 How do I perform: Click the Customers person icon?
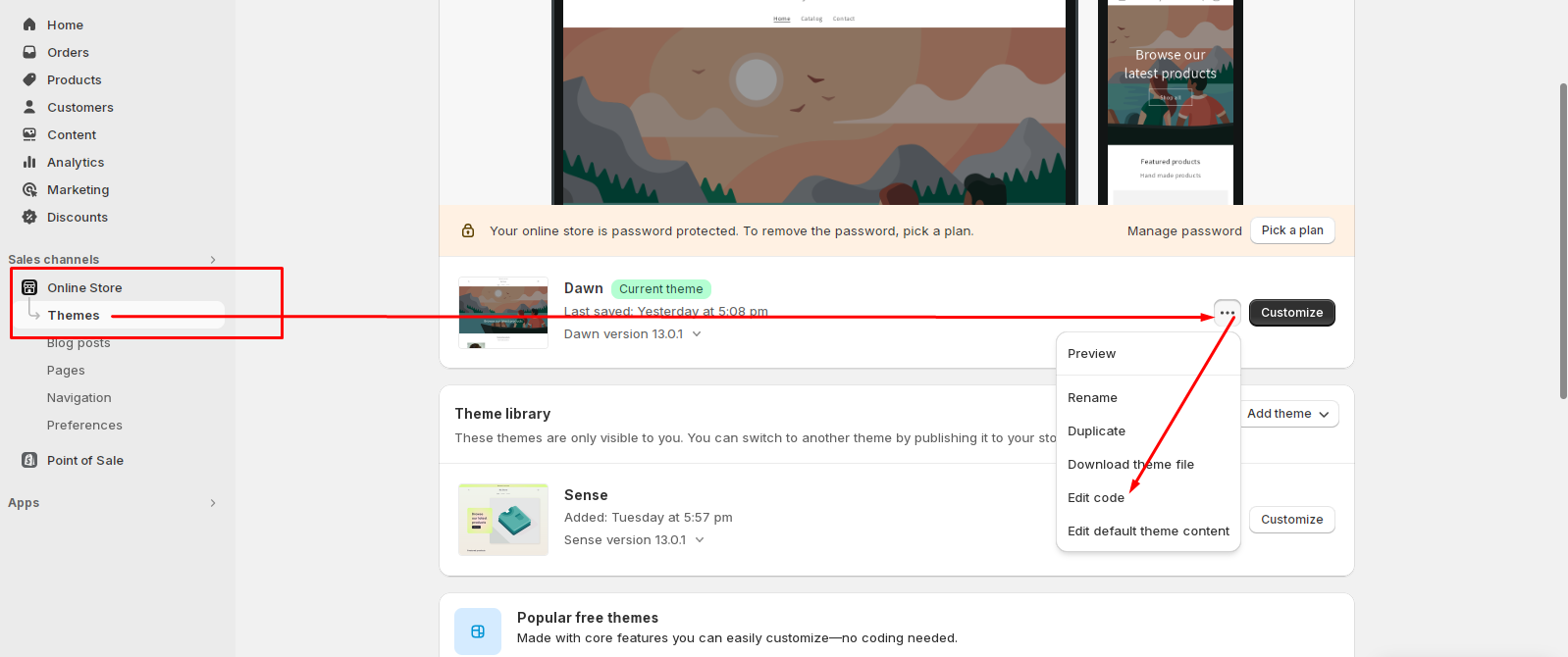tap(29, 107)
